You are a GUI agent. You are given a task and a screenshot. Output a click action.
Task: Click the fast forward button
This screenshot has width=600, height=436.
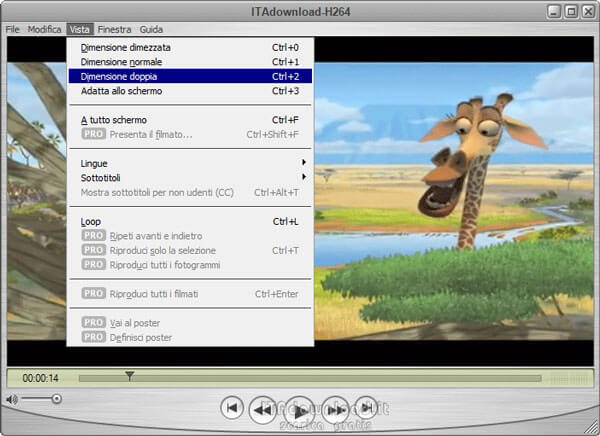[336, 410]
